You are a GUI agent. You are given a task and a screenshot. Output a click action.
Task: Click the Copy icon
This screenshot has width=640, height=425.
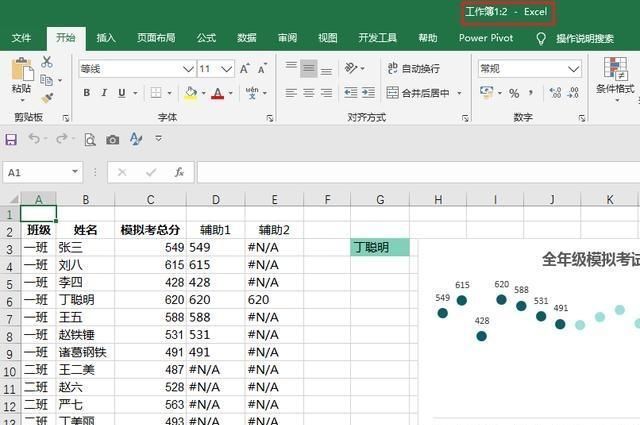pyautogui.click(x=47, y=80)
